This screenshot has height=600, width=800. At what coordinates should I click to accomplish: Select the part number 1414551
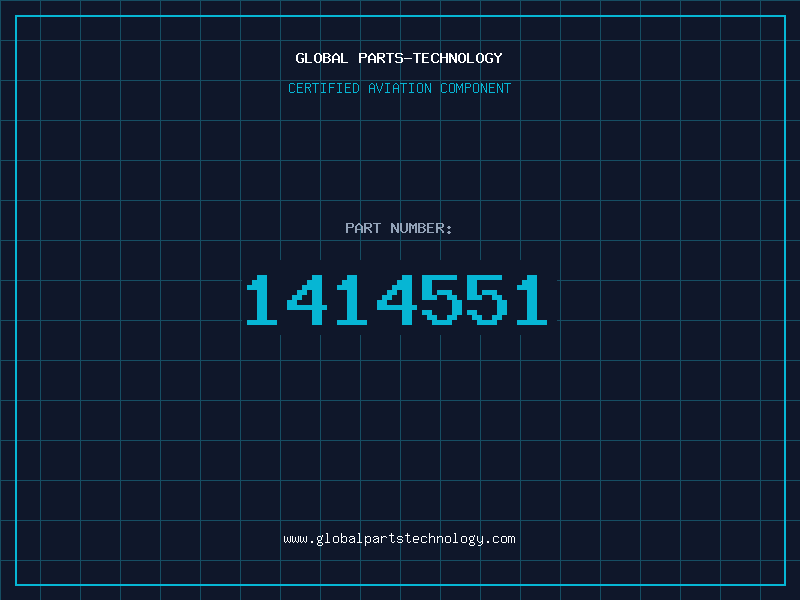coord(397,299)
